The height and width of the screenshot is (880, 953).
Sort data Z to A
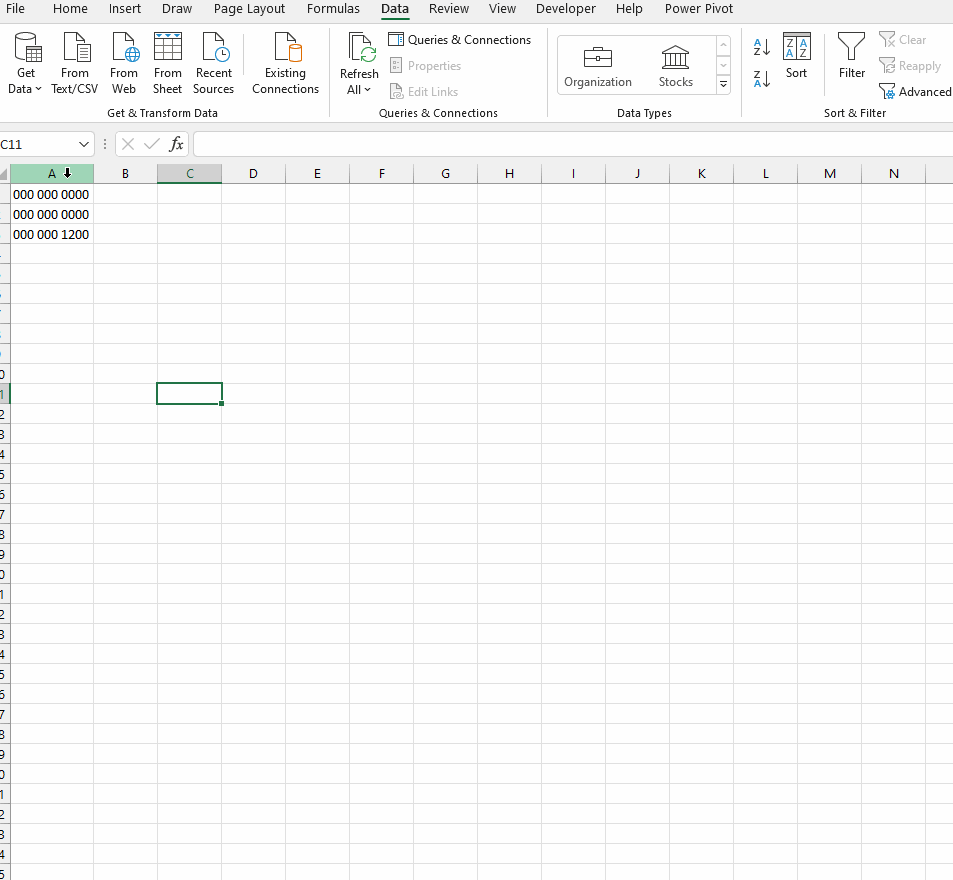(761, 77)
